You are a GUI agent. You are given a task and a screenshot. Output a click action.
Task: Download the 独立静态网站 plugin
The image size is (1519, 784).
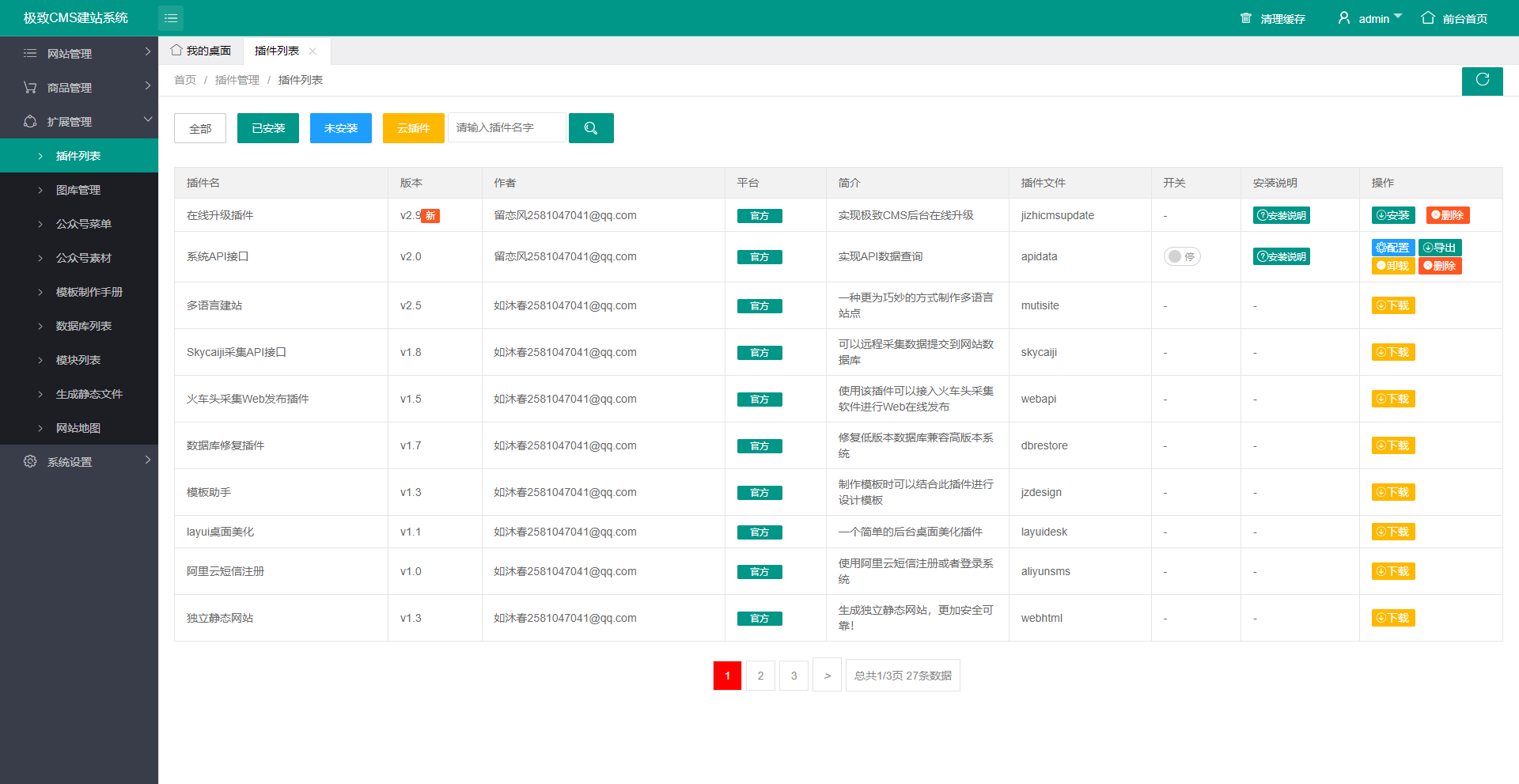(1393, 618)
